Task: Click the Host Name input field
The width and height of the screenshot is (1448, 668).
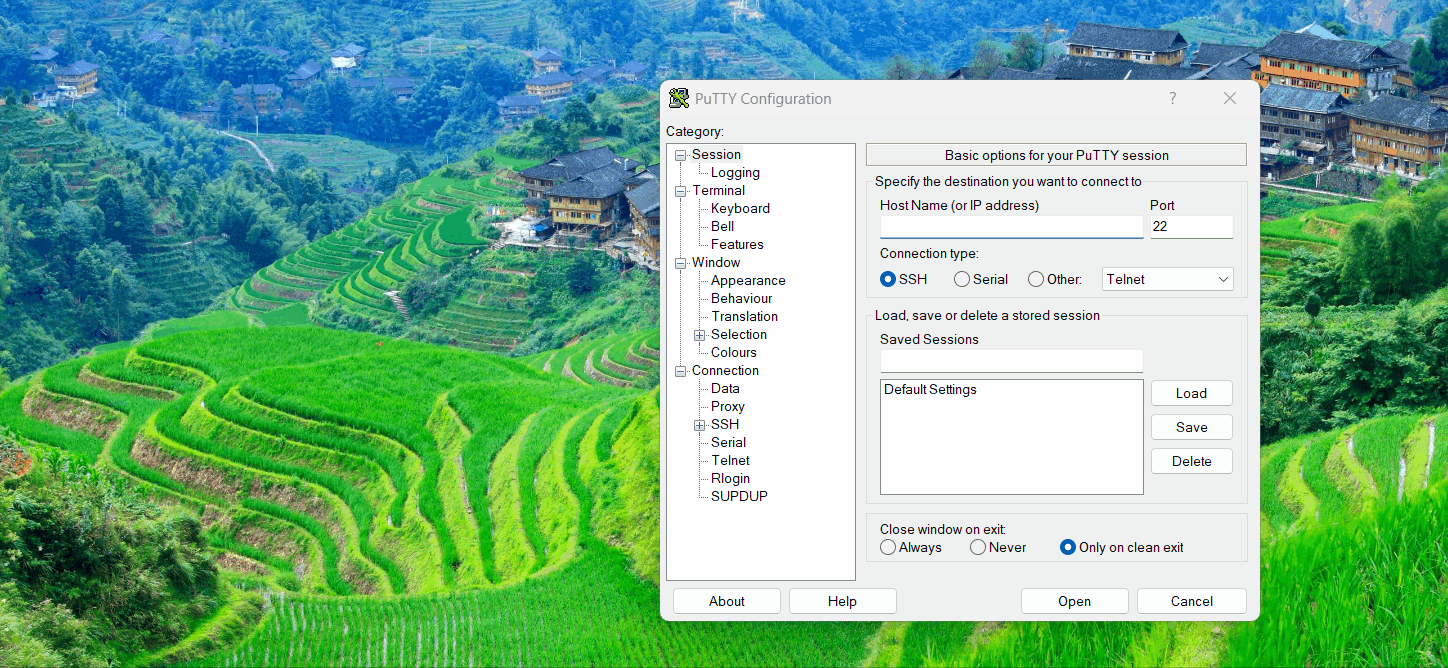Action: [x=1011, y=228]
